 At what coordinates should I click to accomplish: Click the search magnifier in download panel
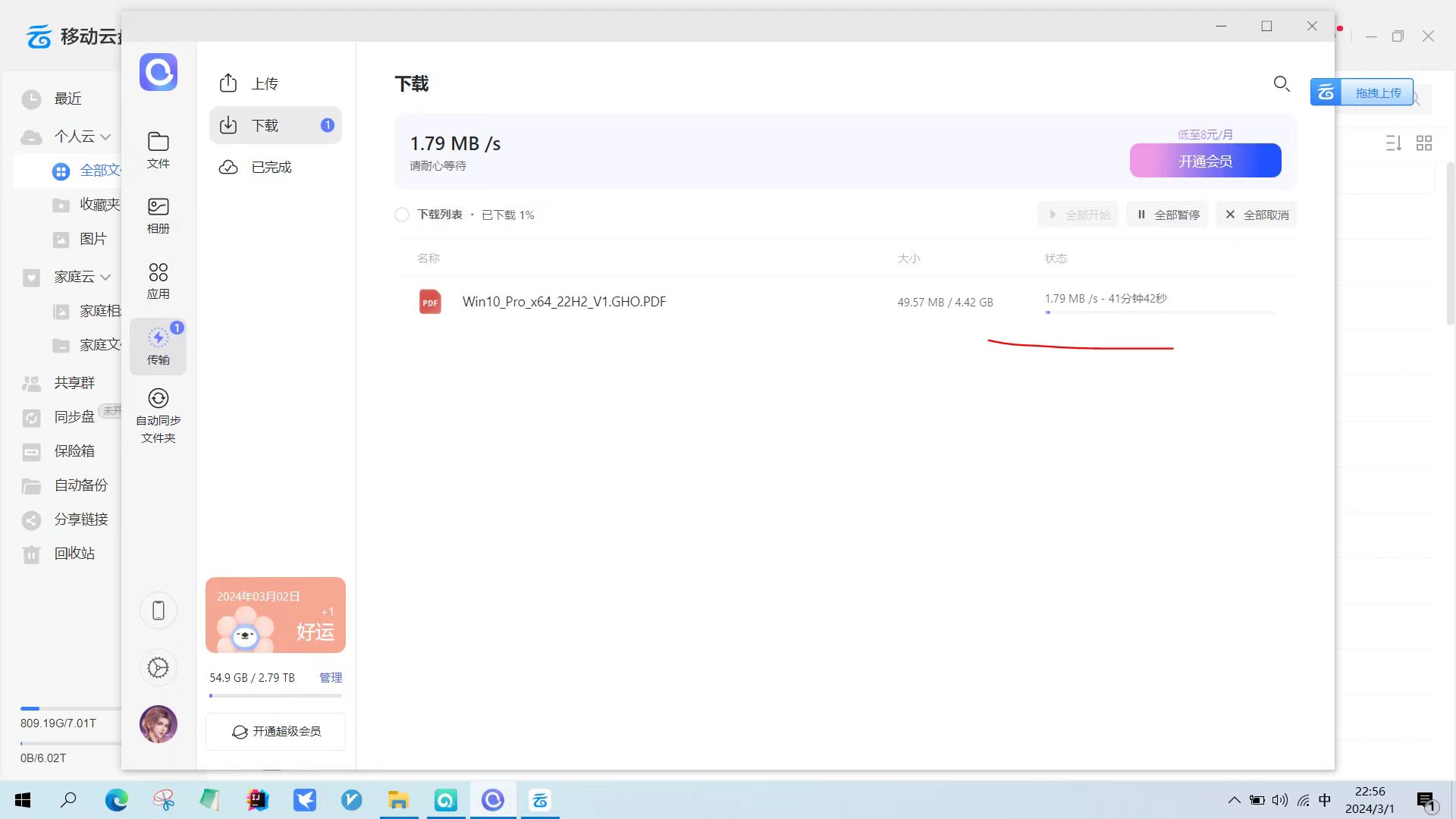click(1282, 83)
